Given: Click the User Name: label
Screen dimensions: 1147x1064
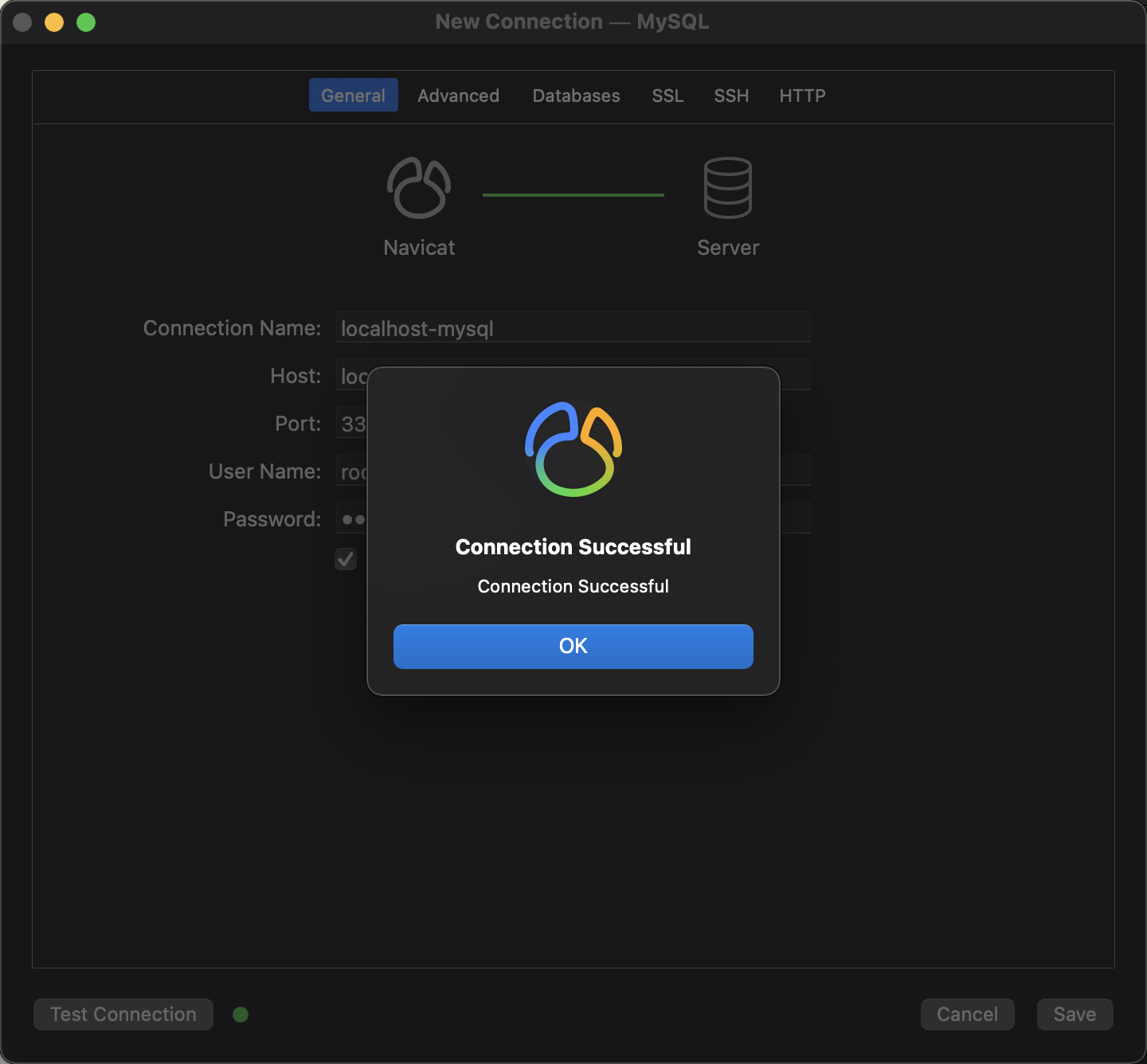Looking at the screenshot, I should [x=264, y=471].
